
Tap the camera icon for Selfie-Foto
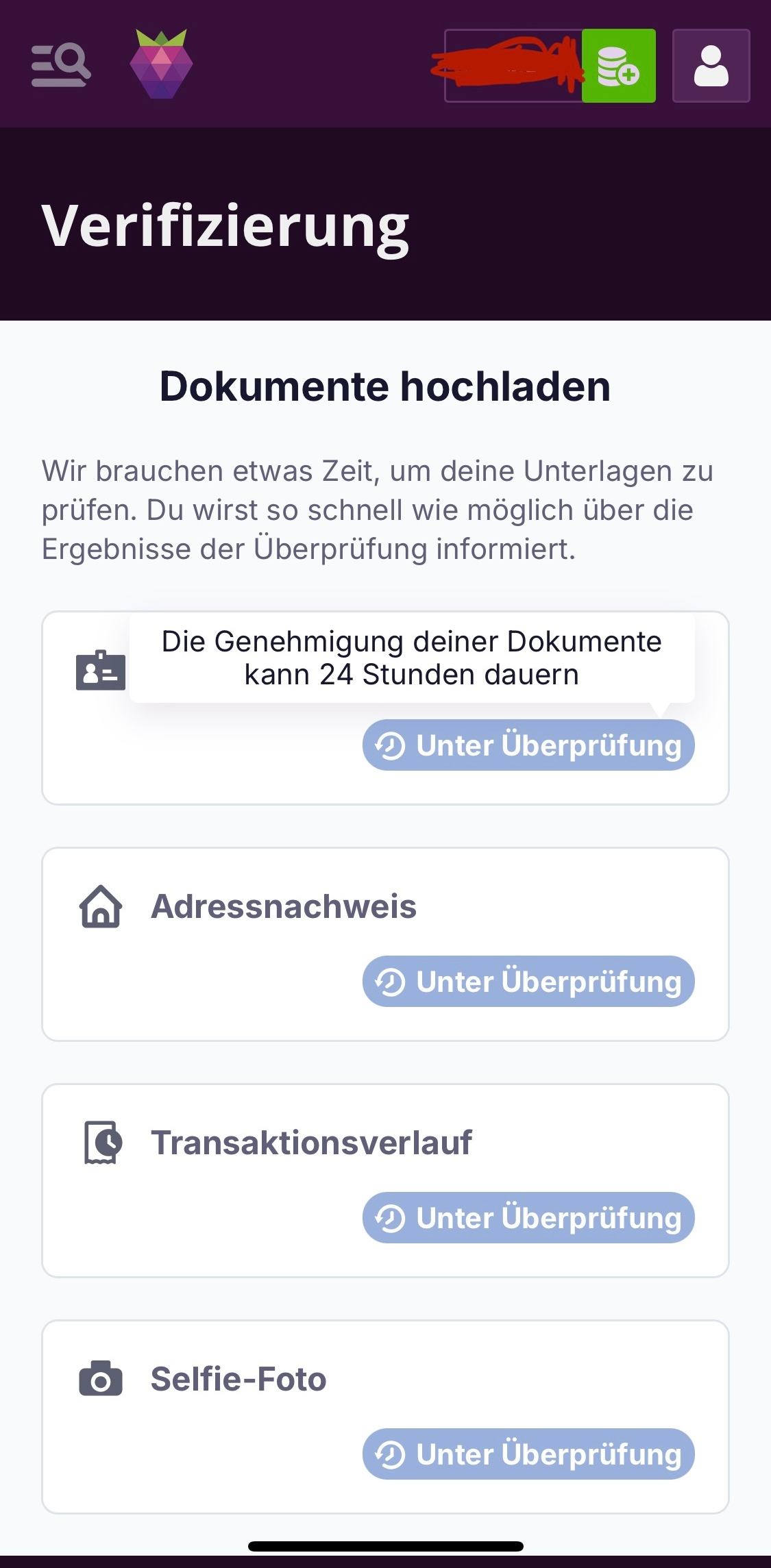pos(101,1378)
